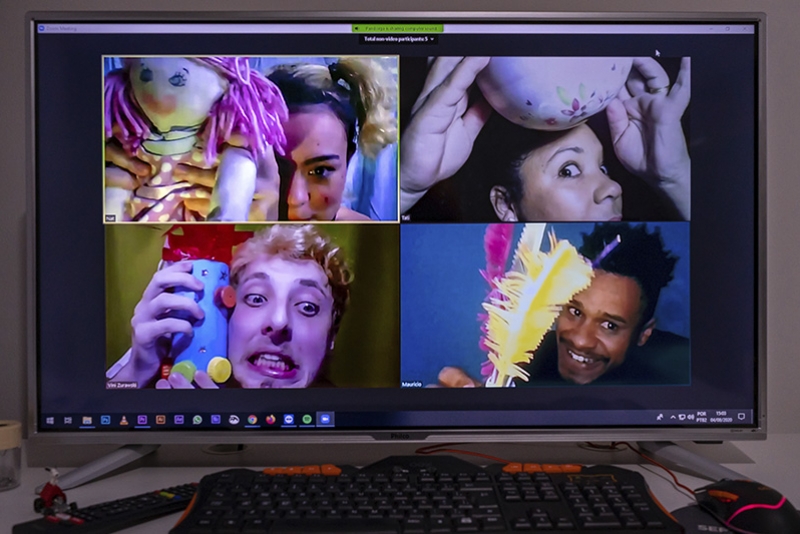This screenshot has width=800, height=534.
Task: Switch to TeamViewer on the taskbar
Action: click(289, 419)
